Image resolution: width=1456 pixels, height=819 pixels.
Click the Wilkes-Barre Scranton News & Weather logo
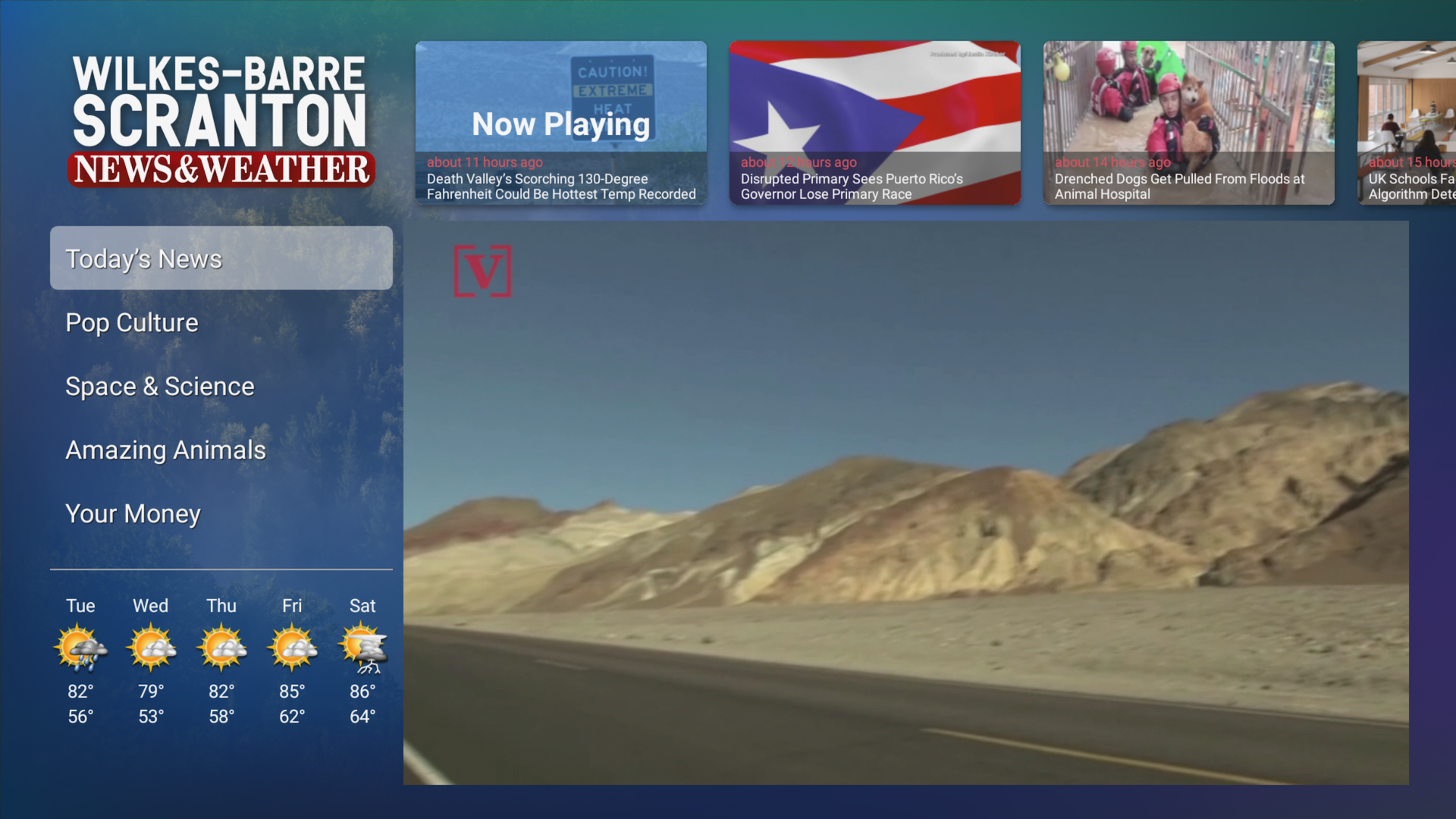221,118
